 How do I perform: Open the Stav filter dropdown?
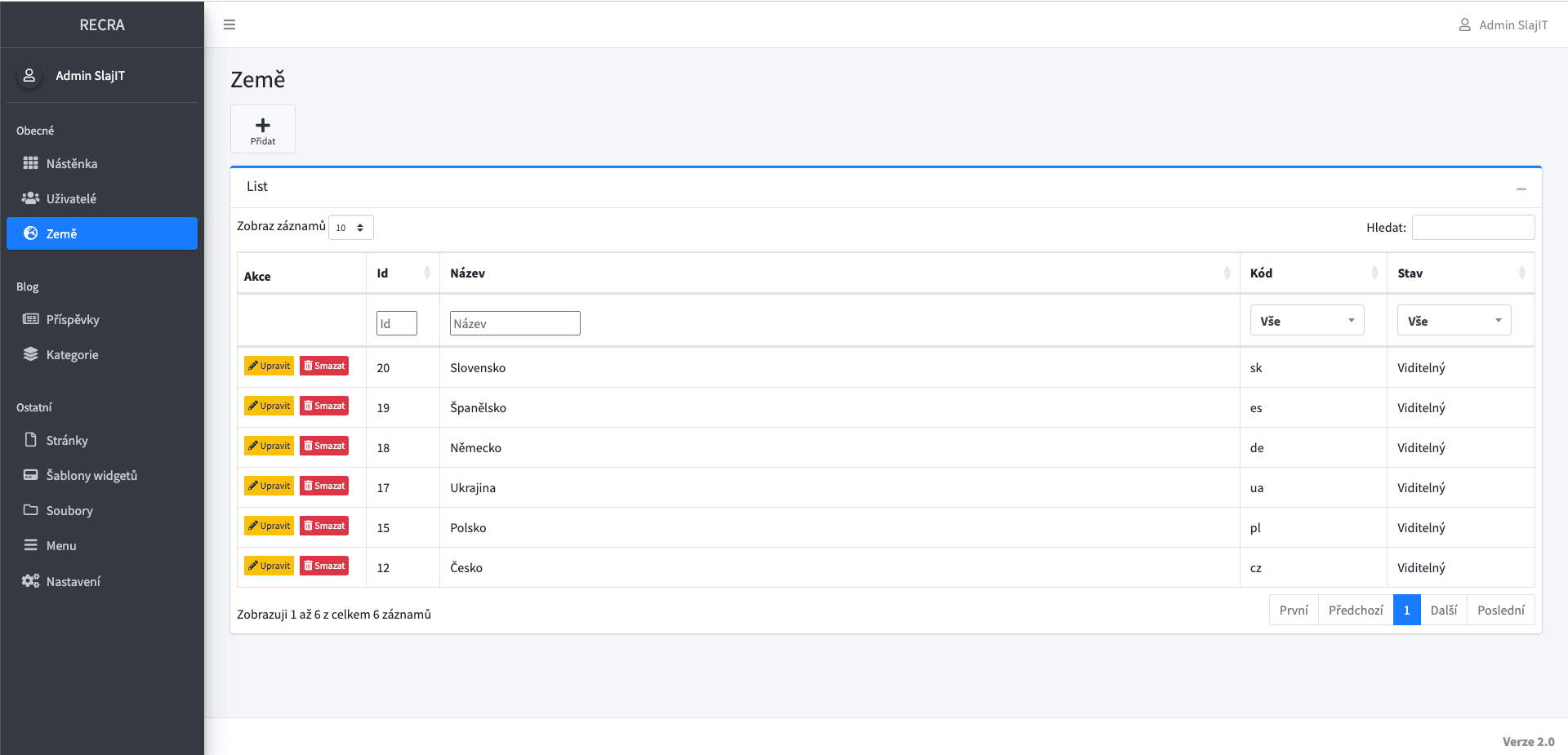(1454, 321)
